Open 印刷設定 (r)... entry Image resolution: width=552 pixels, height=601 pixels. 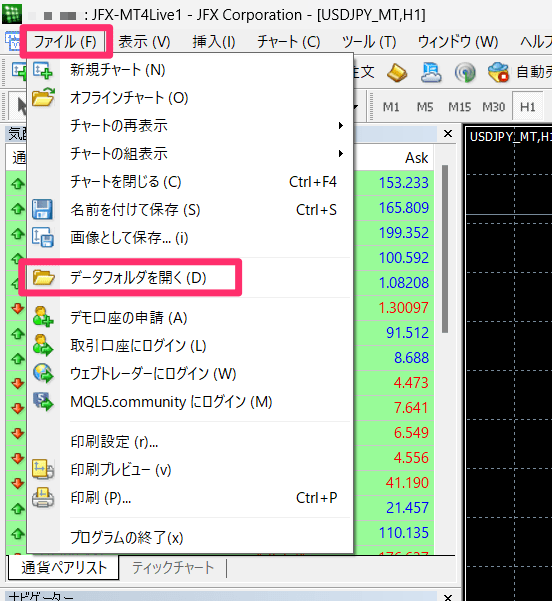[190, 442]
